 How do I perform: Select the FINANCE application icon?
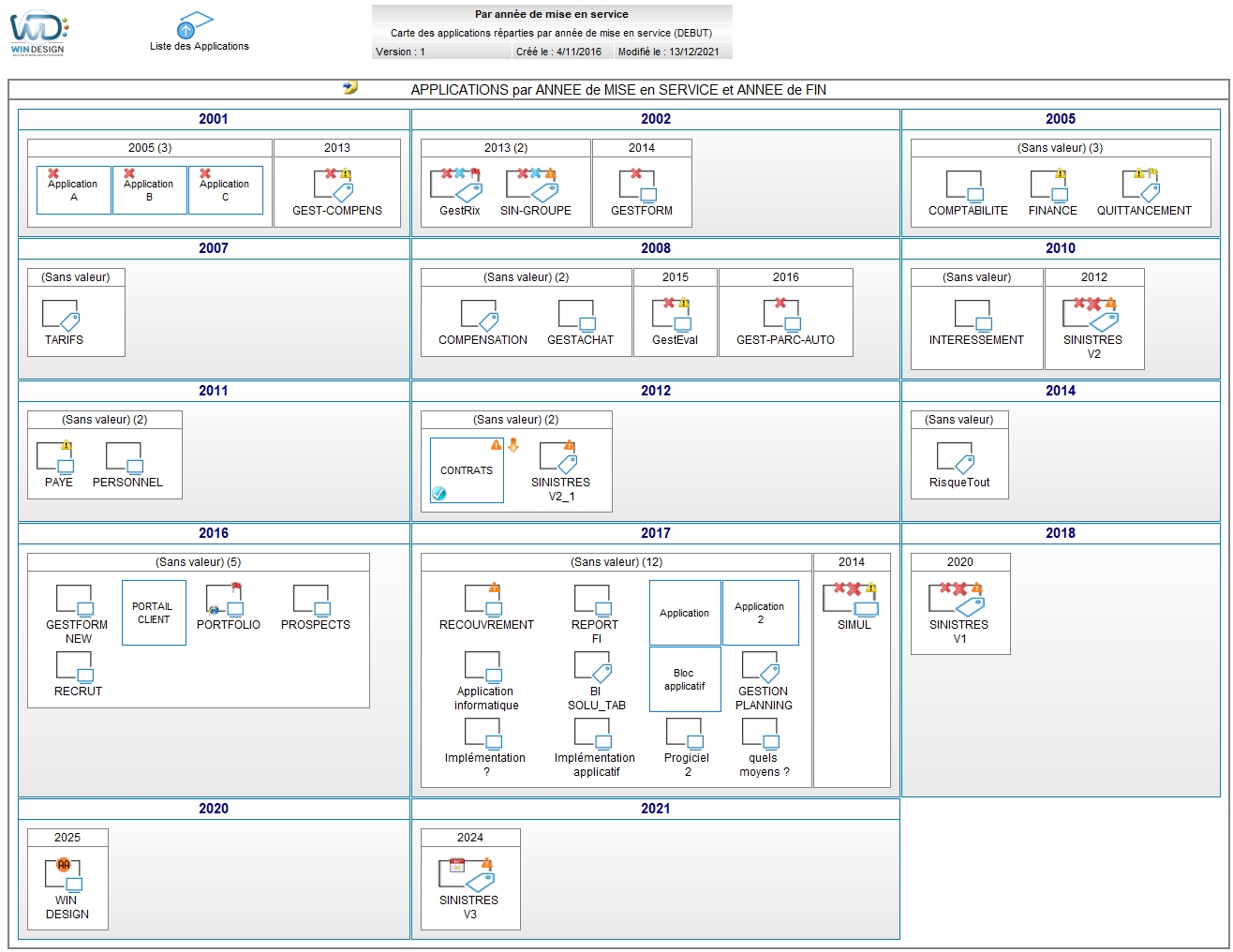click(x=1050, y=186)
